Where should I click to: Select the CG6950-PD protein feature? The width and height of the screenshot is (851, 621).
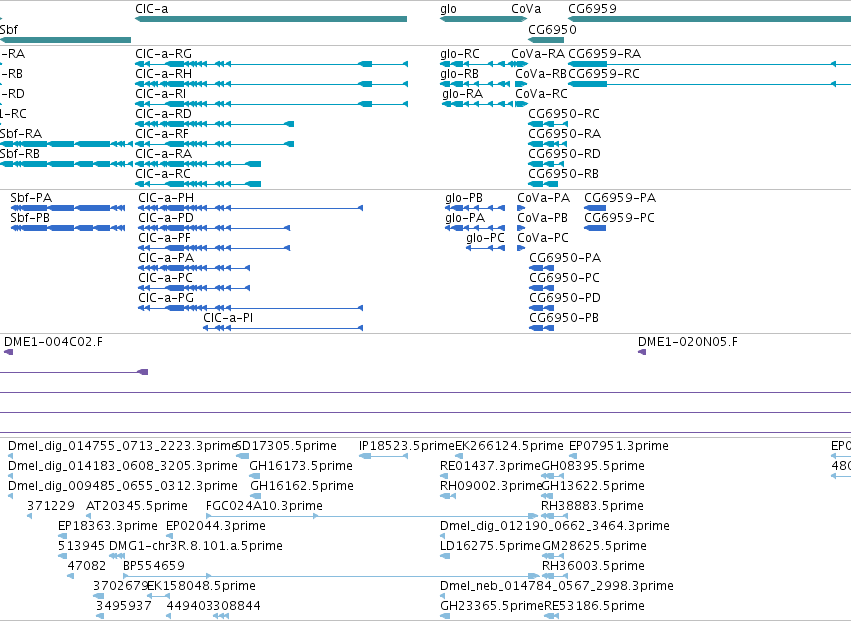[542, 308]
